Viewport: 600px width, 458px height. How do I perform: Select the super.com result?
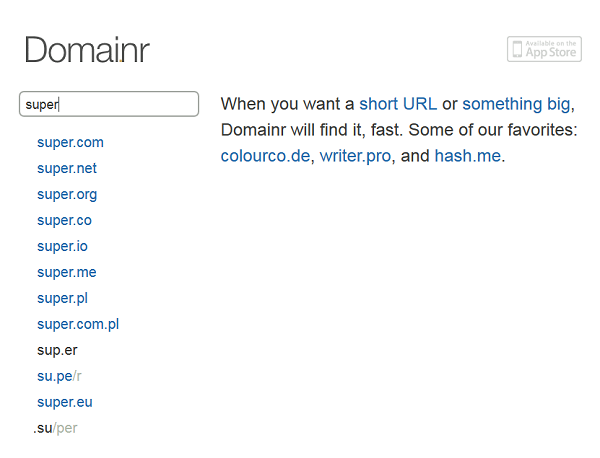[70, 142]
